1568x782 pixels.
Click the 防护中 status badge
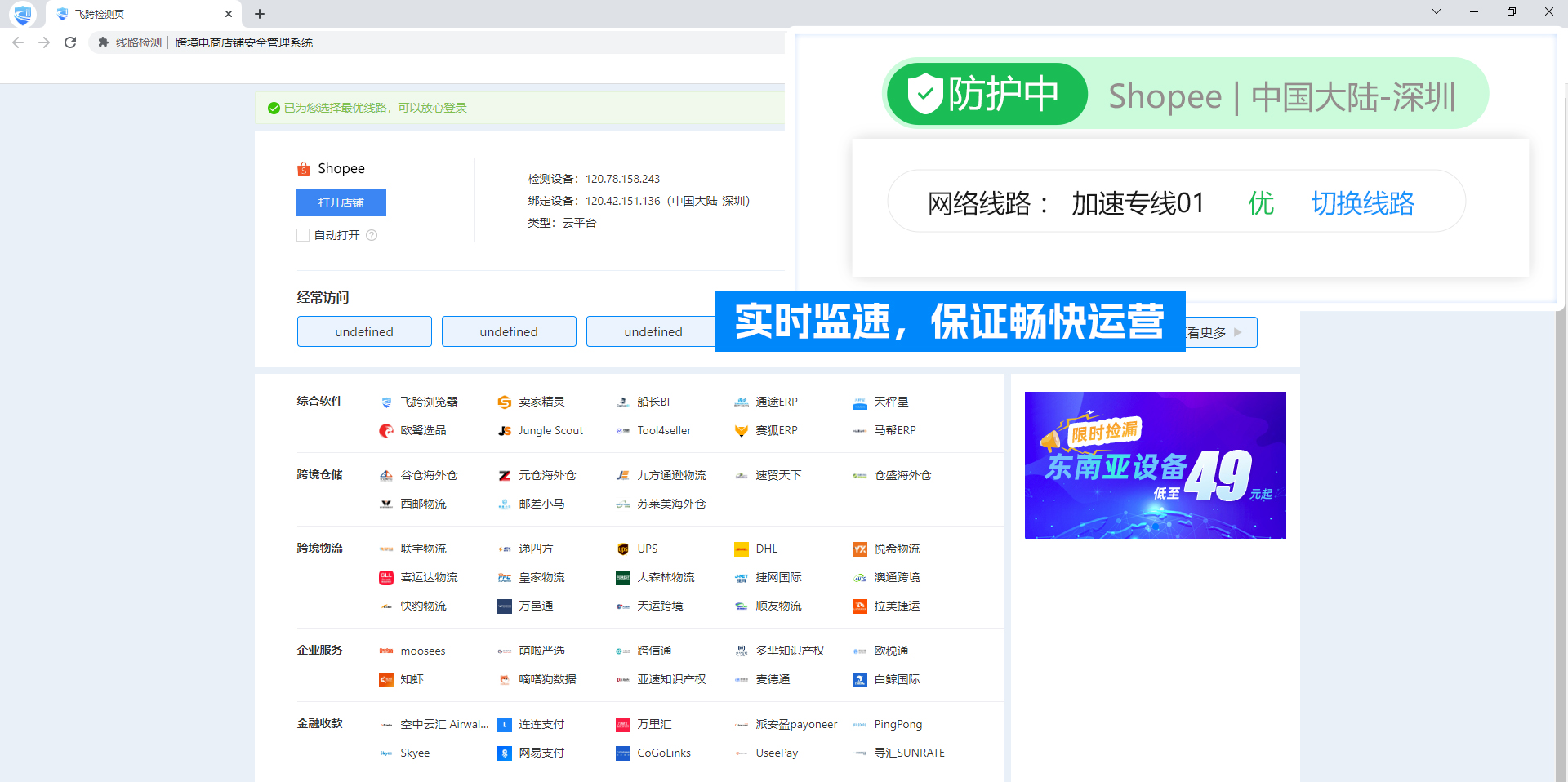coord(987,94)
